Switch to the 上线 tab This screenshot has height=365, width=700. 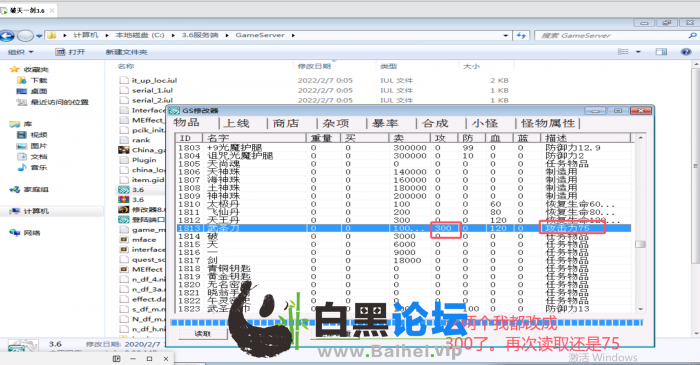point(237,123)
